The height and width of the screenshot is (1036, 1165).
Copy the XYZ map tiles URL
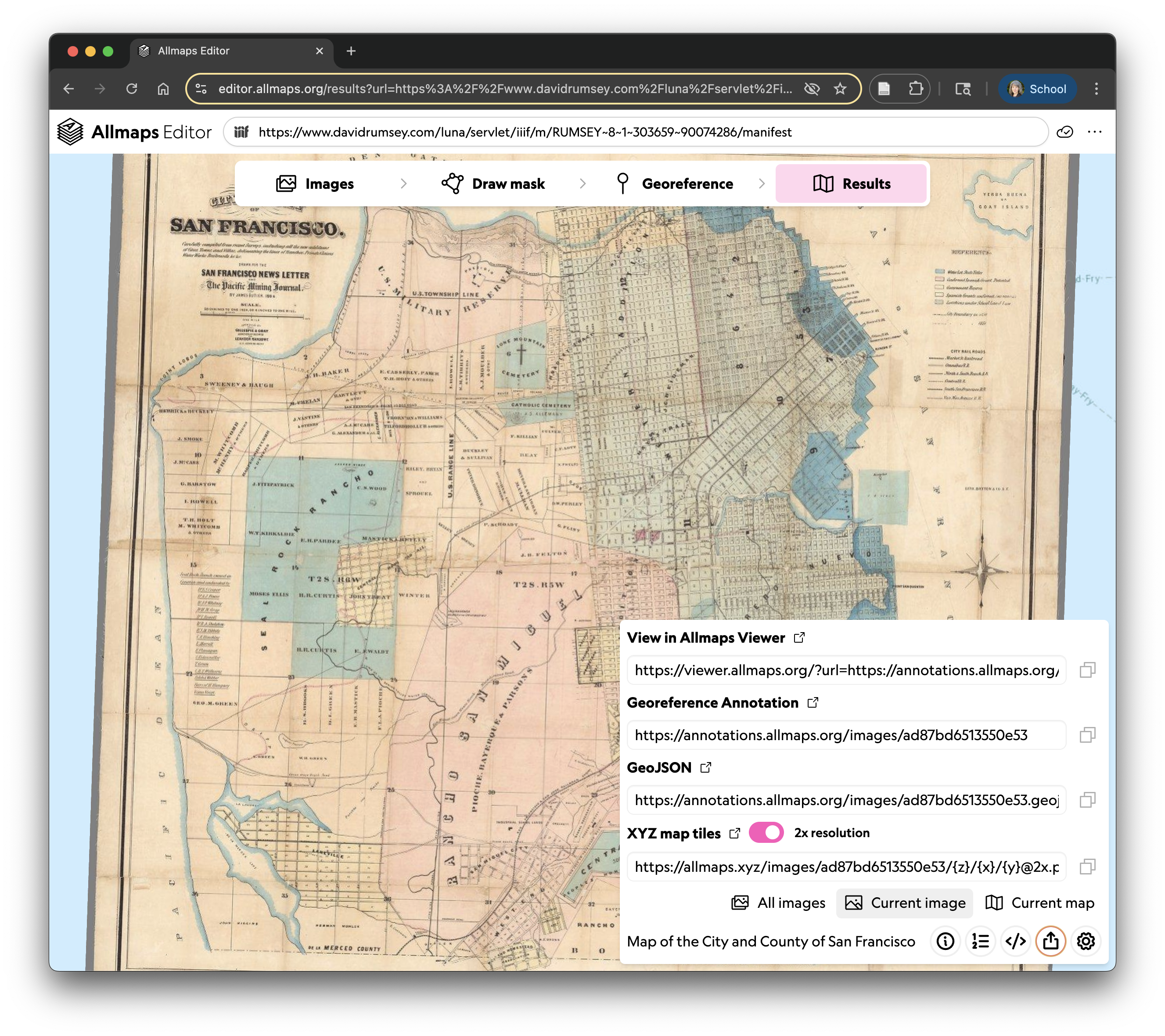point(1087,867)
